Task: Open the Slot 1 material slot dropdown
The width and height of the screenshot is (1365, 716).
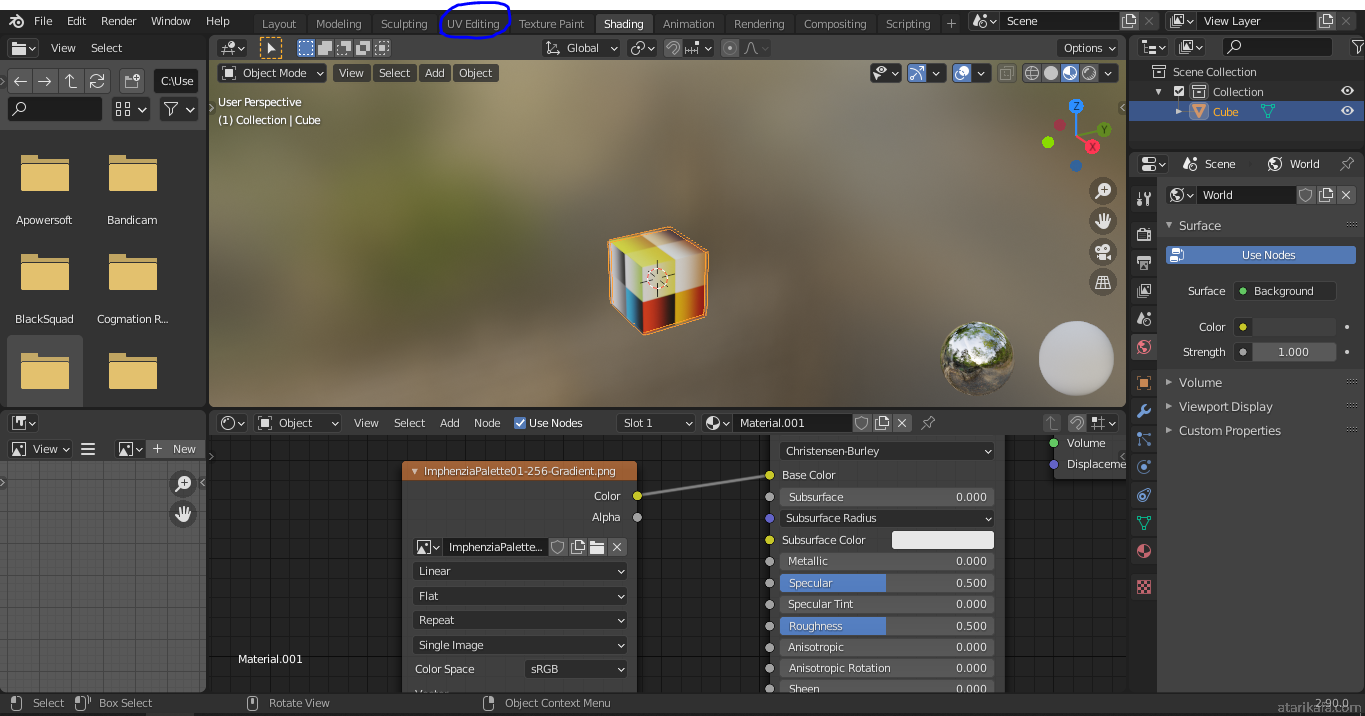Action: point(656,423)
